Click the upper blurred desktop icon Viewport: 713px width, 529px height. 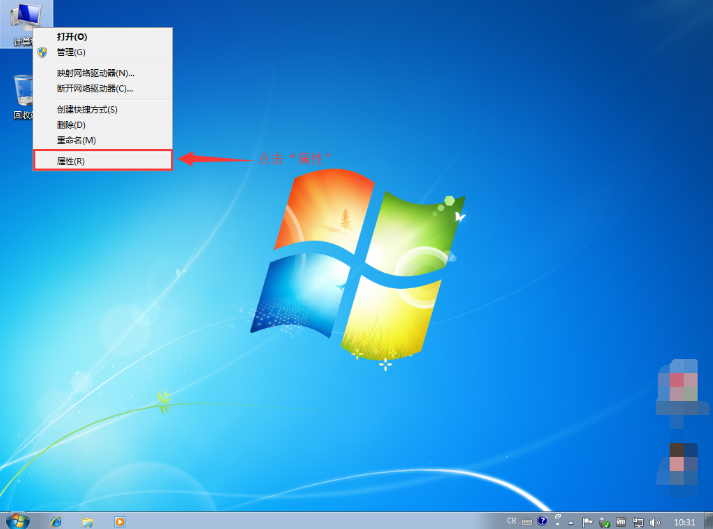click(681, 393)
